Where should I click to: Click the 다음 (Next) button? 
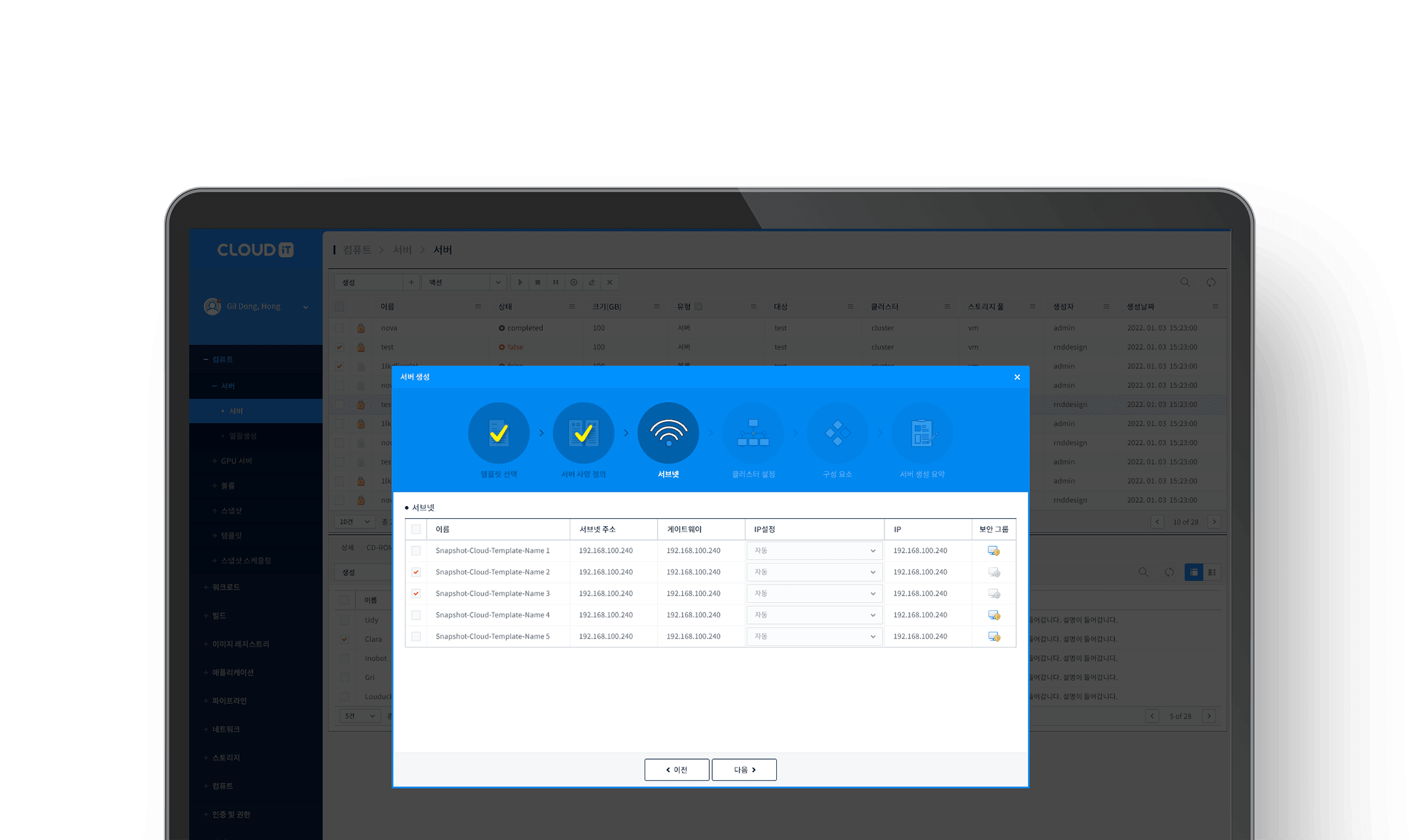coord(744,769)
